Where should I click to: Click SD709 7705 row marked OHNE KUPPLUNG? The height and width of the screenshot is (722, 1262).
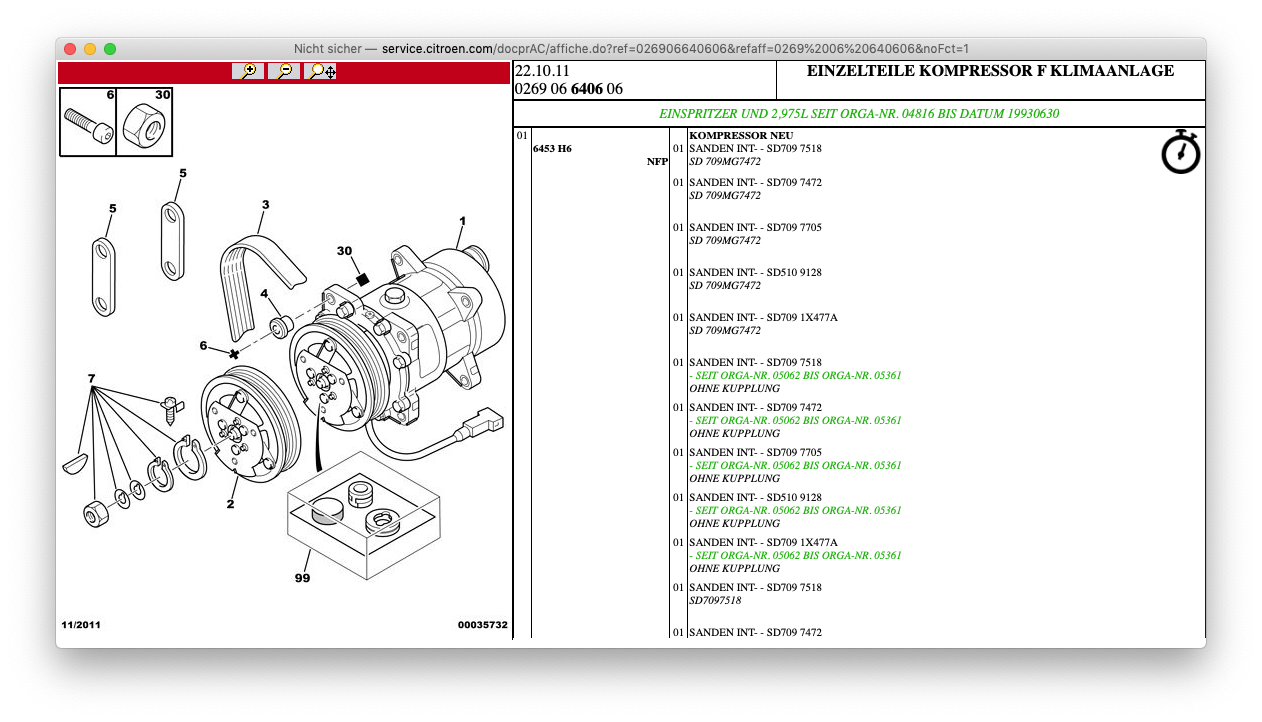pos(755,453)
